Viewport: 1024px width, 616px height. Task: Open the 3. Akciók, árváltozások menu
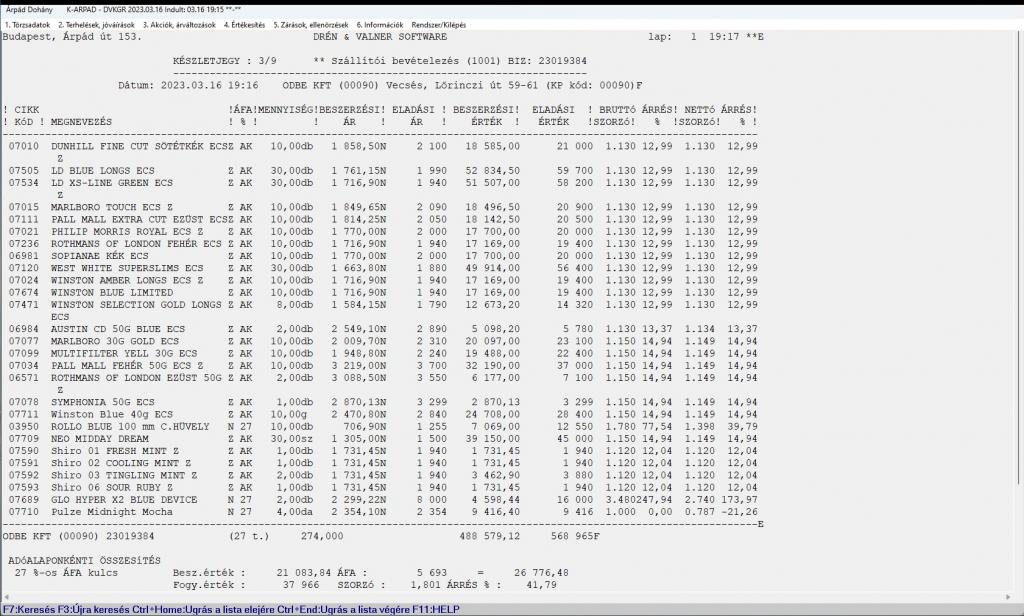[x=180, y=24]
